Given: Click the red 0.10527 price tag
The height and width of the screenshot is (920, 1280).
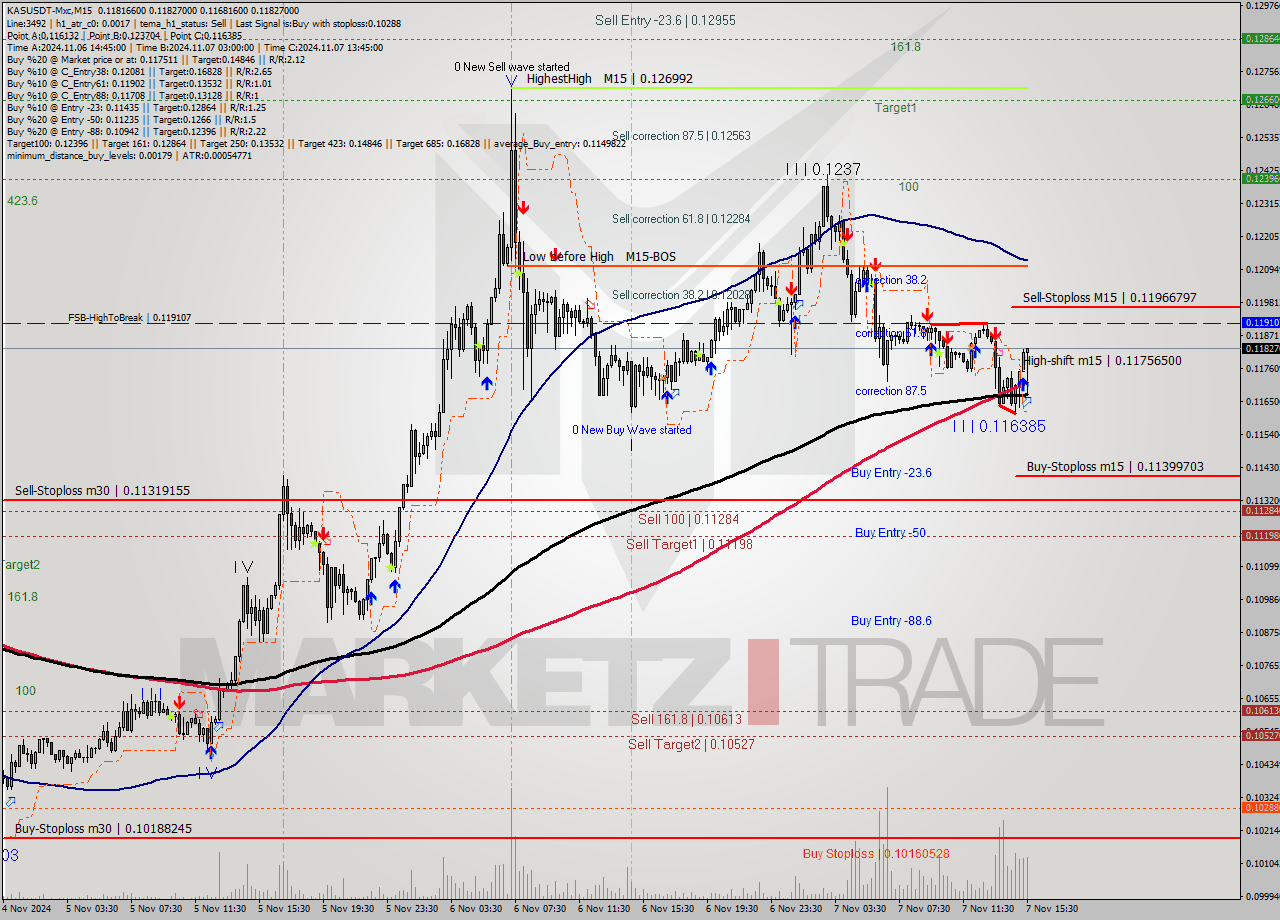Looking at the screenshot, I should pos(1260,735).
